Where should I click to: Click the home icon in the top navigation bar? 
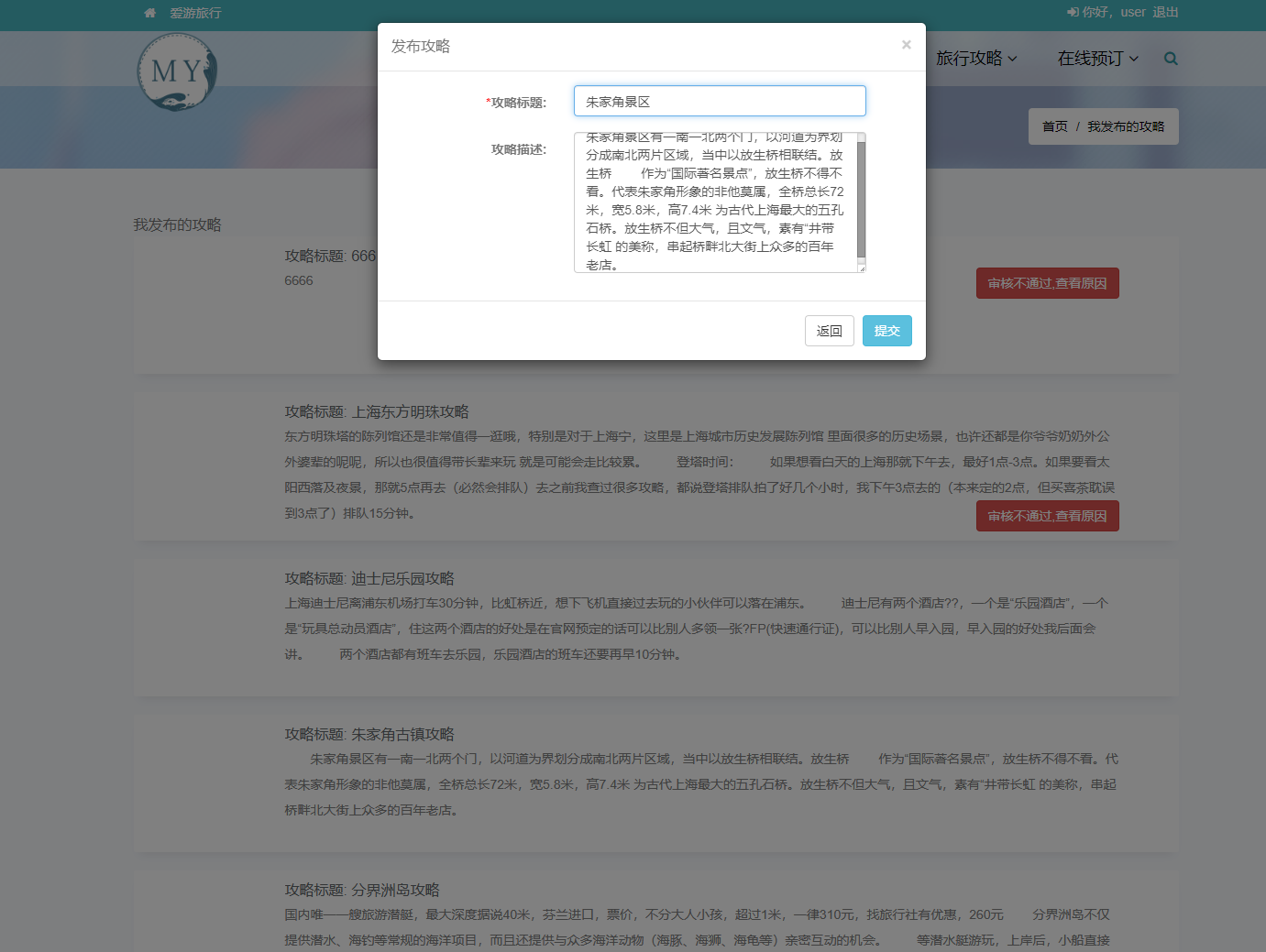[x=149, y=13]
